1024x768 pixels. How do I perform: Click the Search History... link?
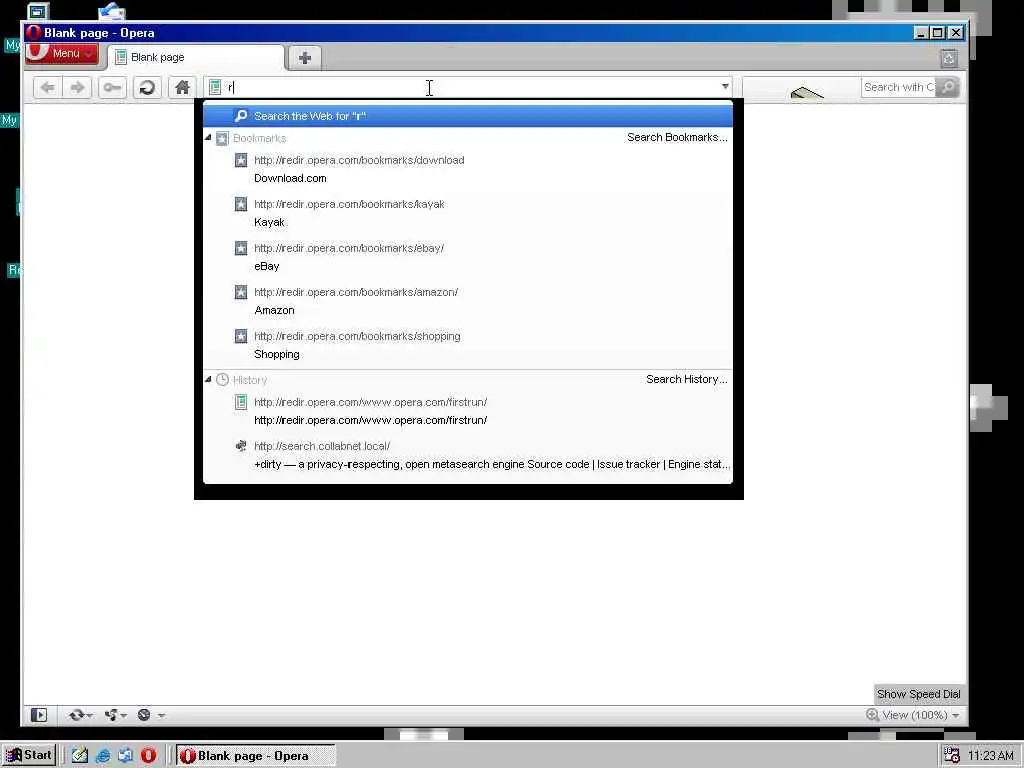[686, 379]
